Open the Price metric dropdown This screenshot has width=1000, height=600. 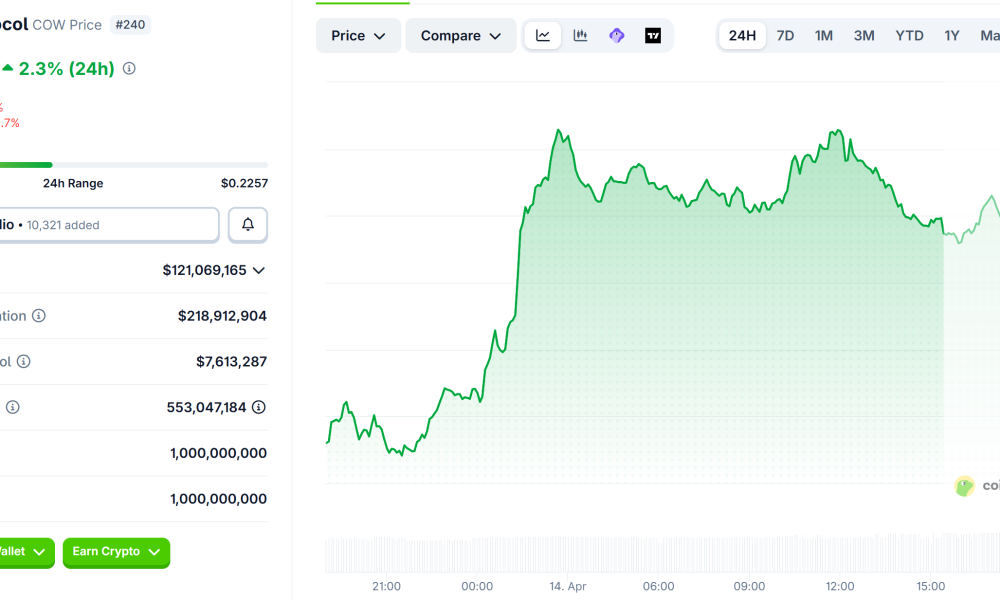pyautogui.click(x=358, y=35)
